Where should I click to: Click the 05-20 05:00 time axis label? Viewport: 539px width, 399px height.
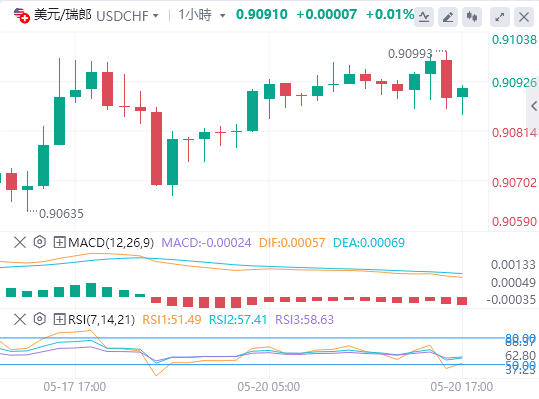[x=268, y=387]
